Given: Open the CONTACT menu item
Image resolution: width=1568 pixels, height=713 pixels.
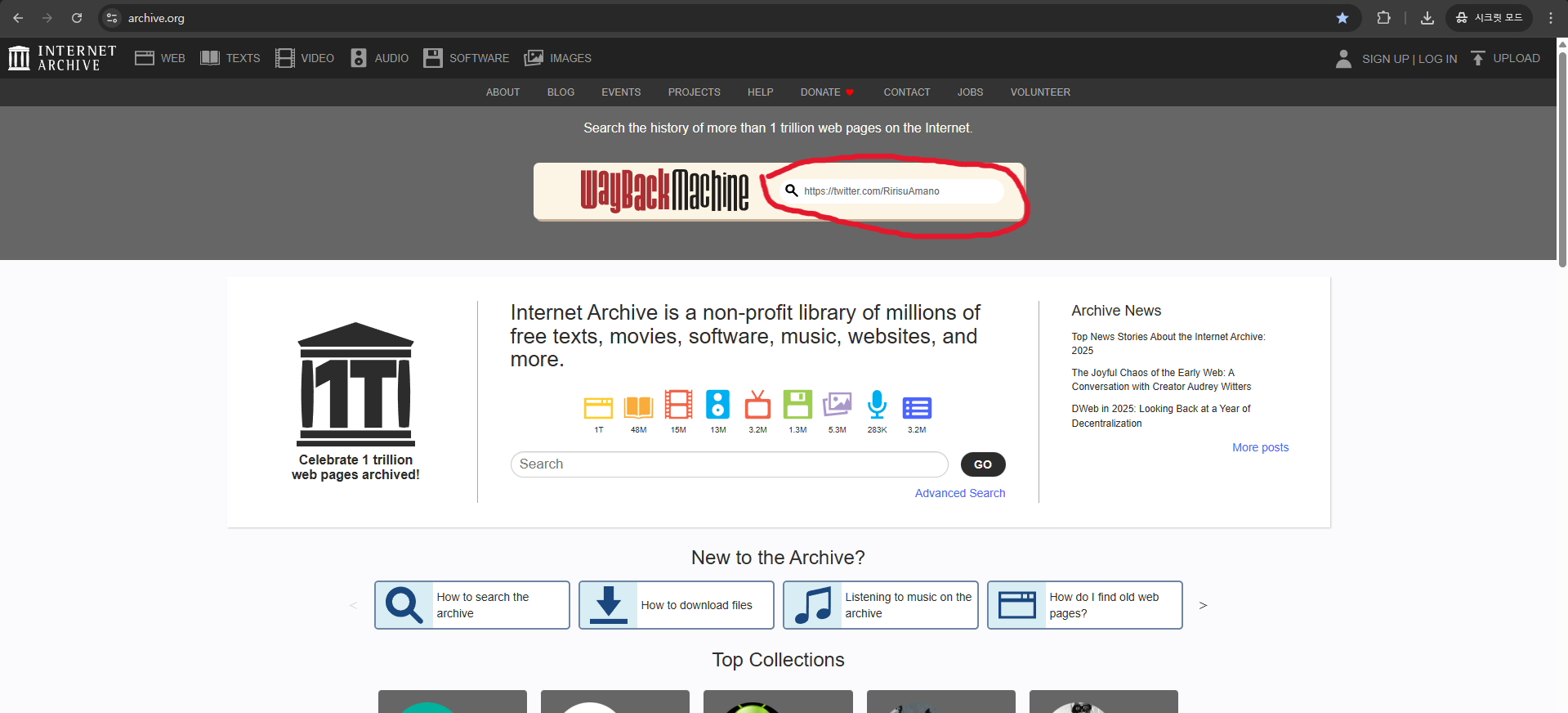Looking at the screenshot, I should pyautogui.click(x=906, y=92).
